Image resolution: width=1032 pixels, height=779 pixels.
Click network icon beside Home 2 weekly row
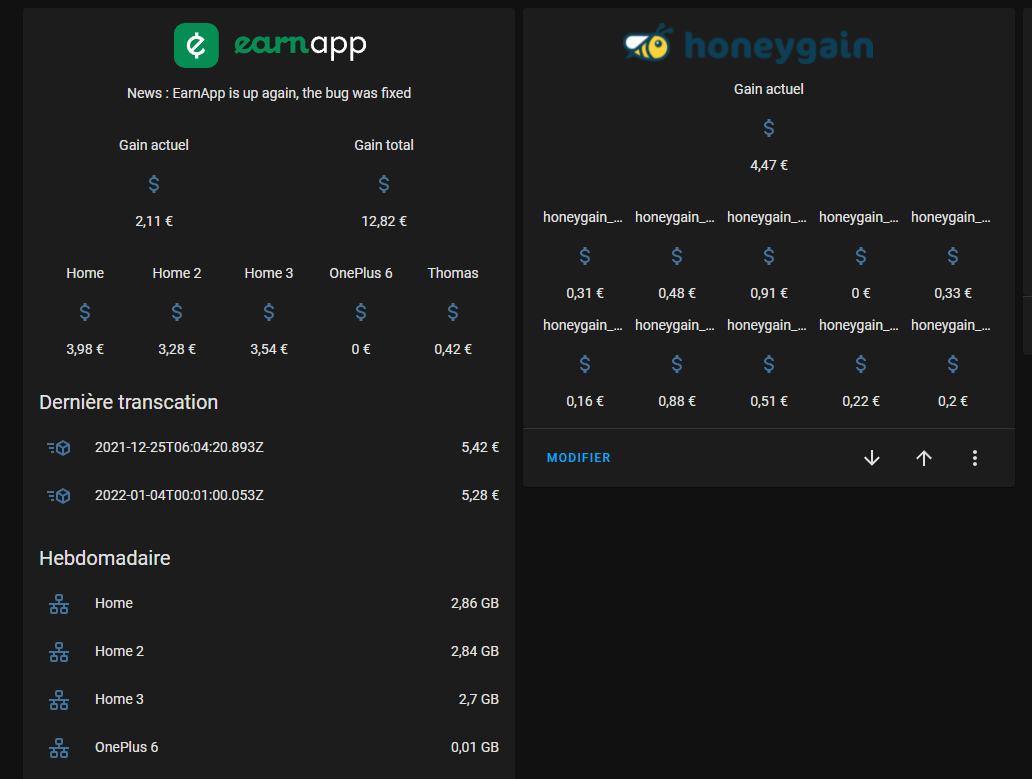[x=59, y=651]
